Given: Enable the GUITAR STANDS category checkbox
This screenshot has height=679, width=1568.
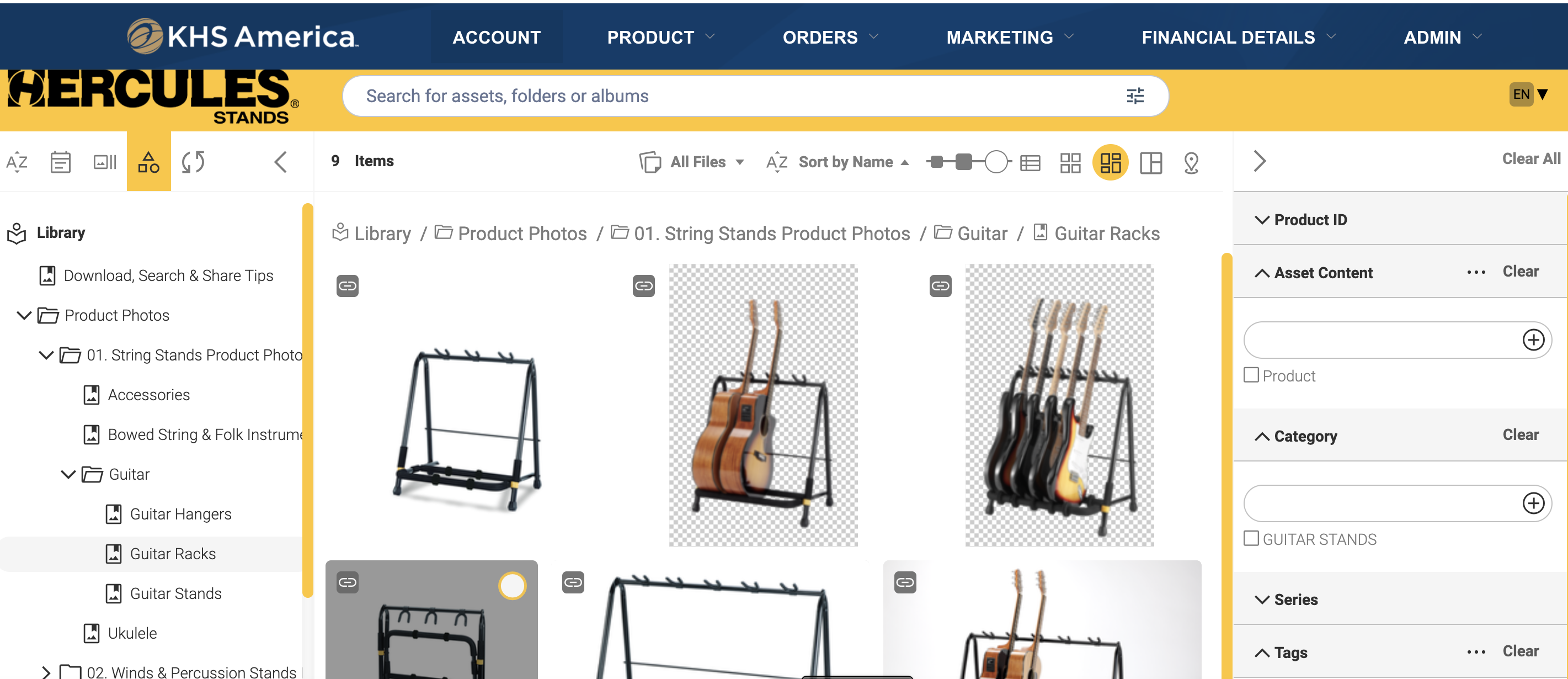Looking at the screenshot, I should click(1251, 538).
